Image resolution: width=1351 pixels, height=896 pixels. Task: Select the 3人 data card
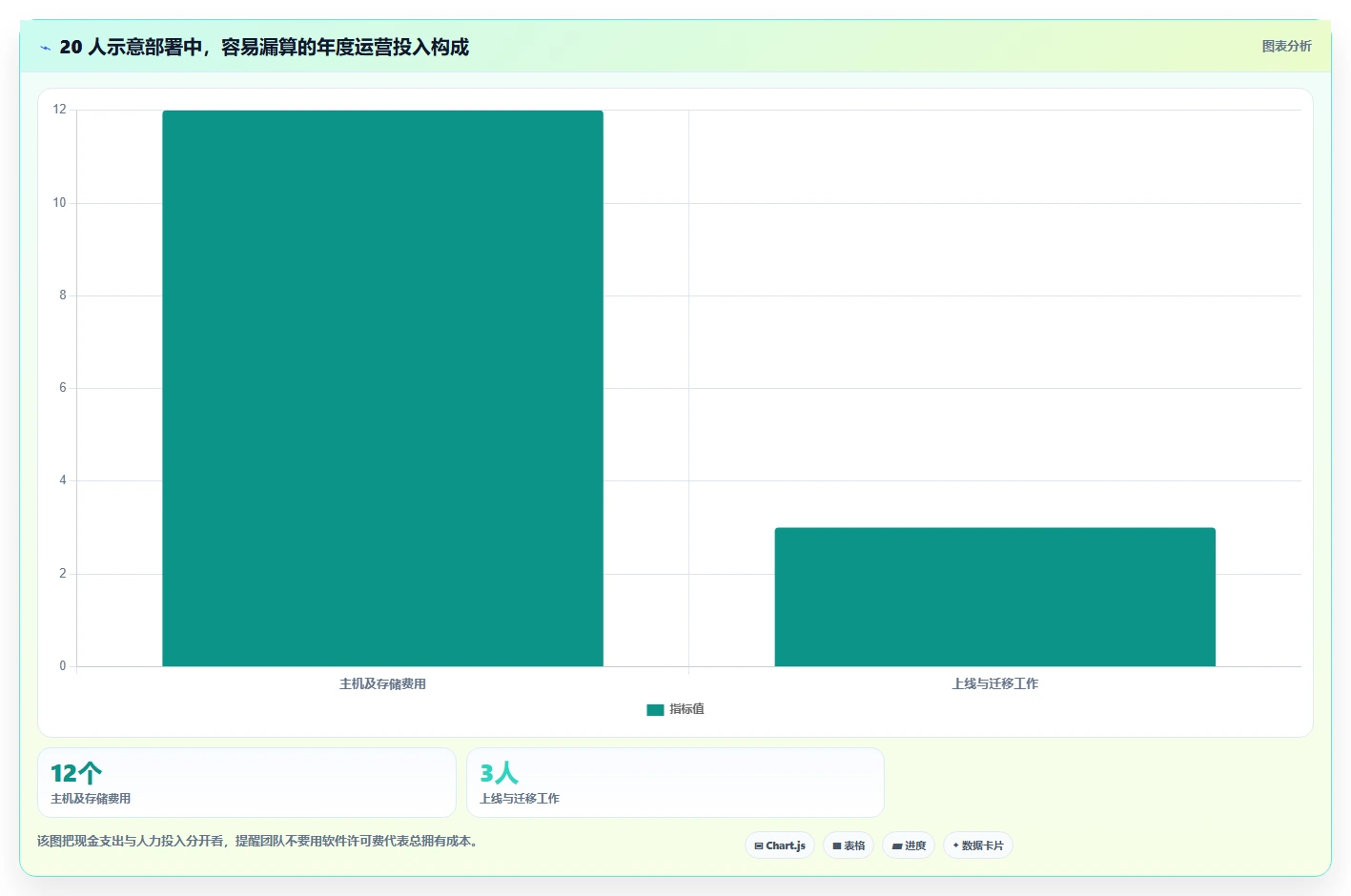click(x=675, y=783)
